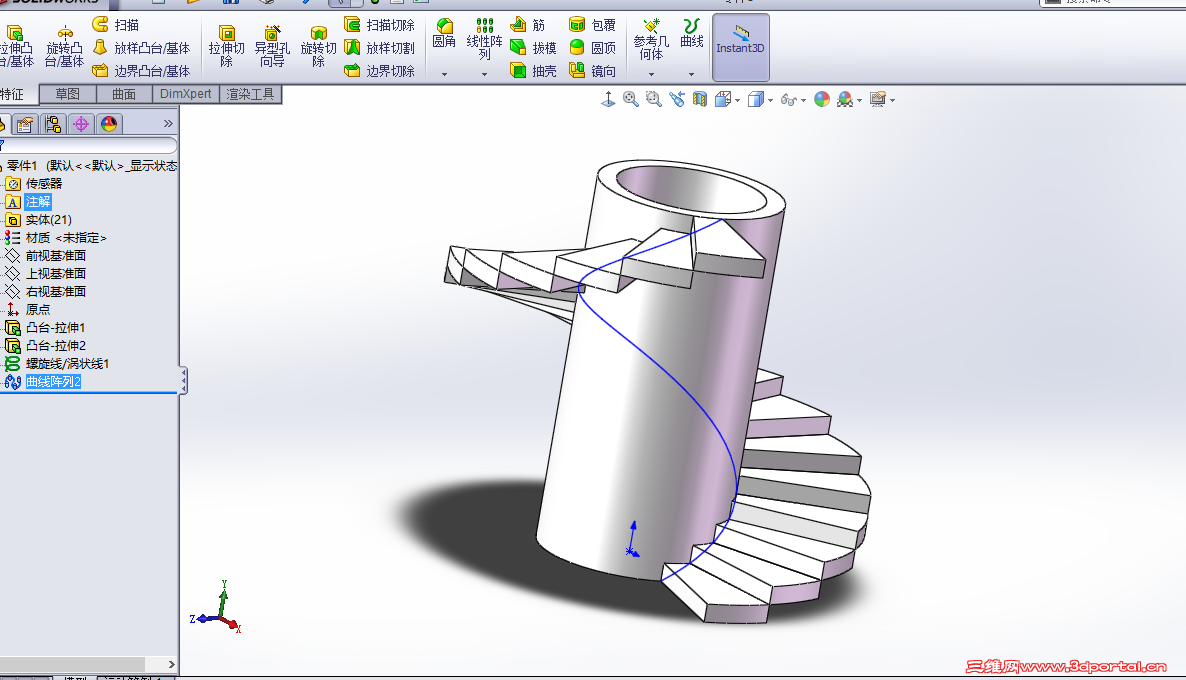1186x680 pixels.
Task: Expand more manager tabs chevron
Action: 168,123
